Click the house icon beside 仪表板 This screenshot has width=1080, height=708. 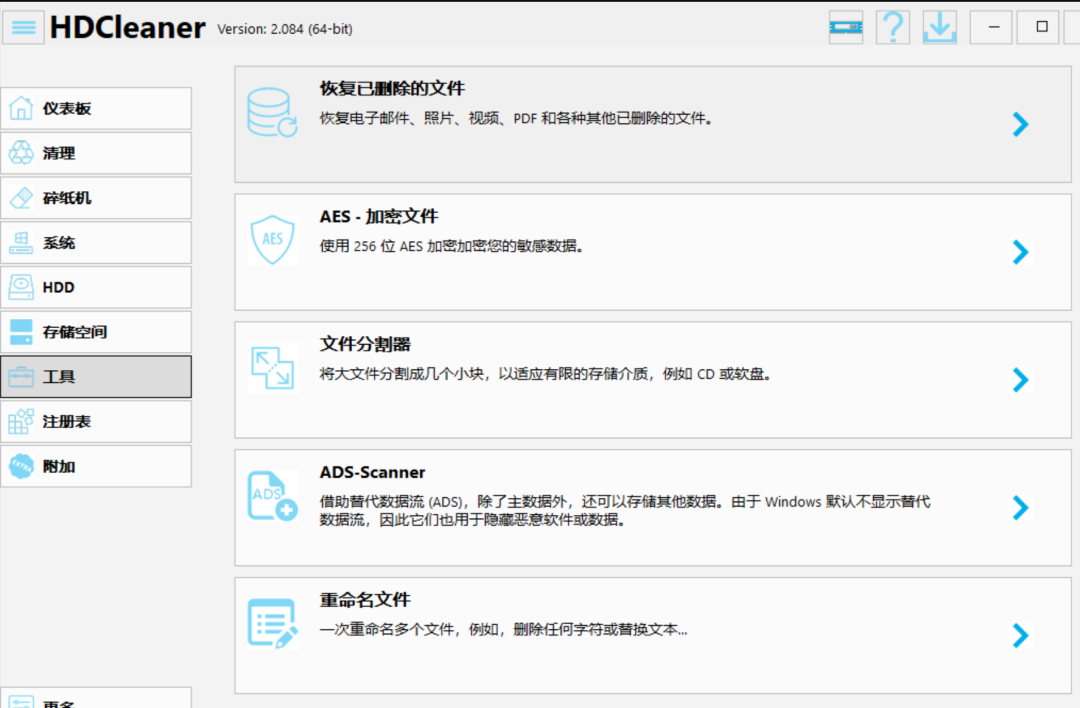[21, 108]
